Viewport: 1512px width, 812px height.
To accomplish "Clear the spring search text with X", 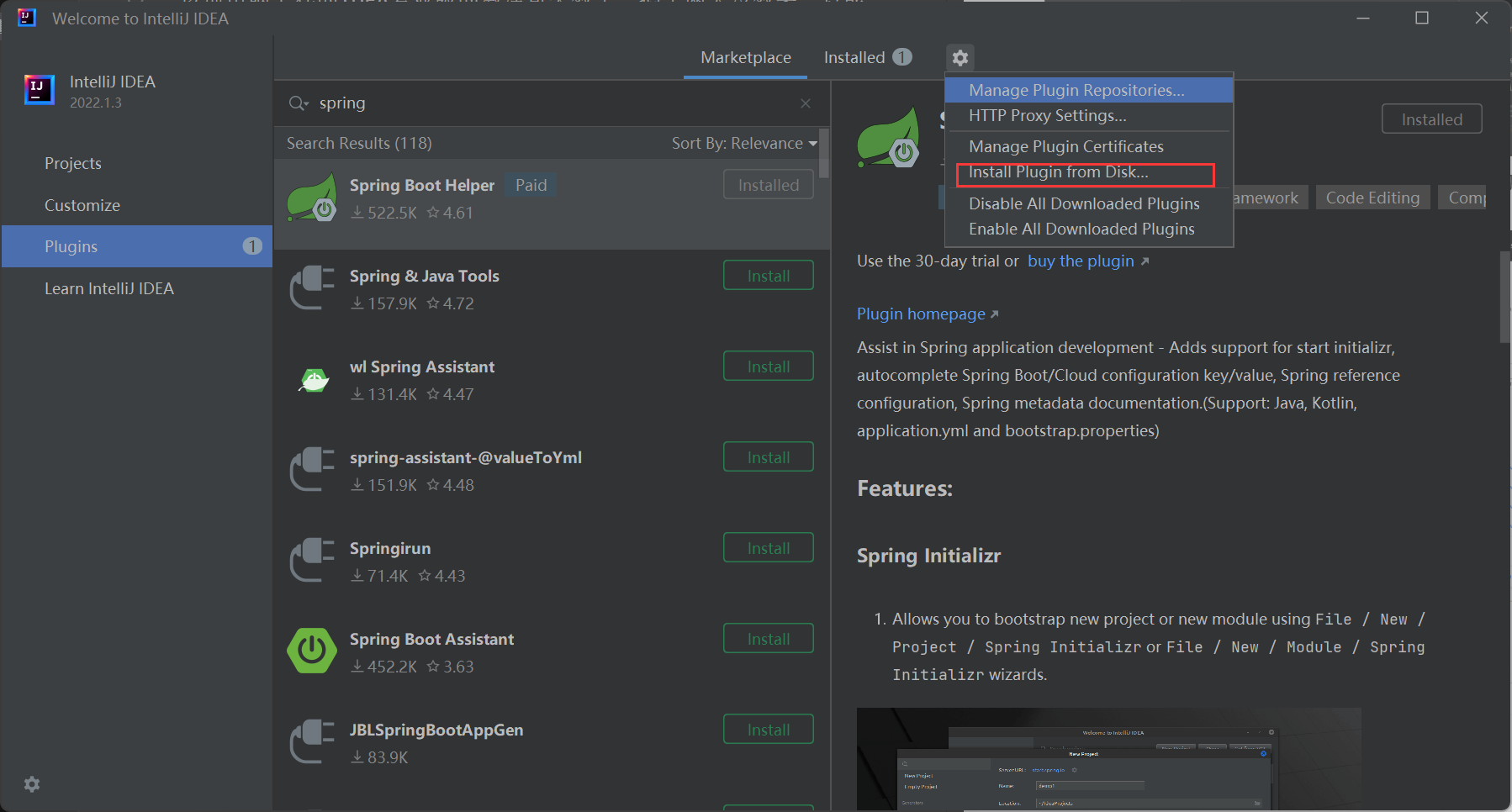I will coord(806,103).
